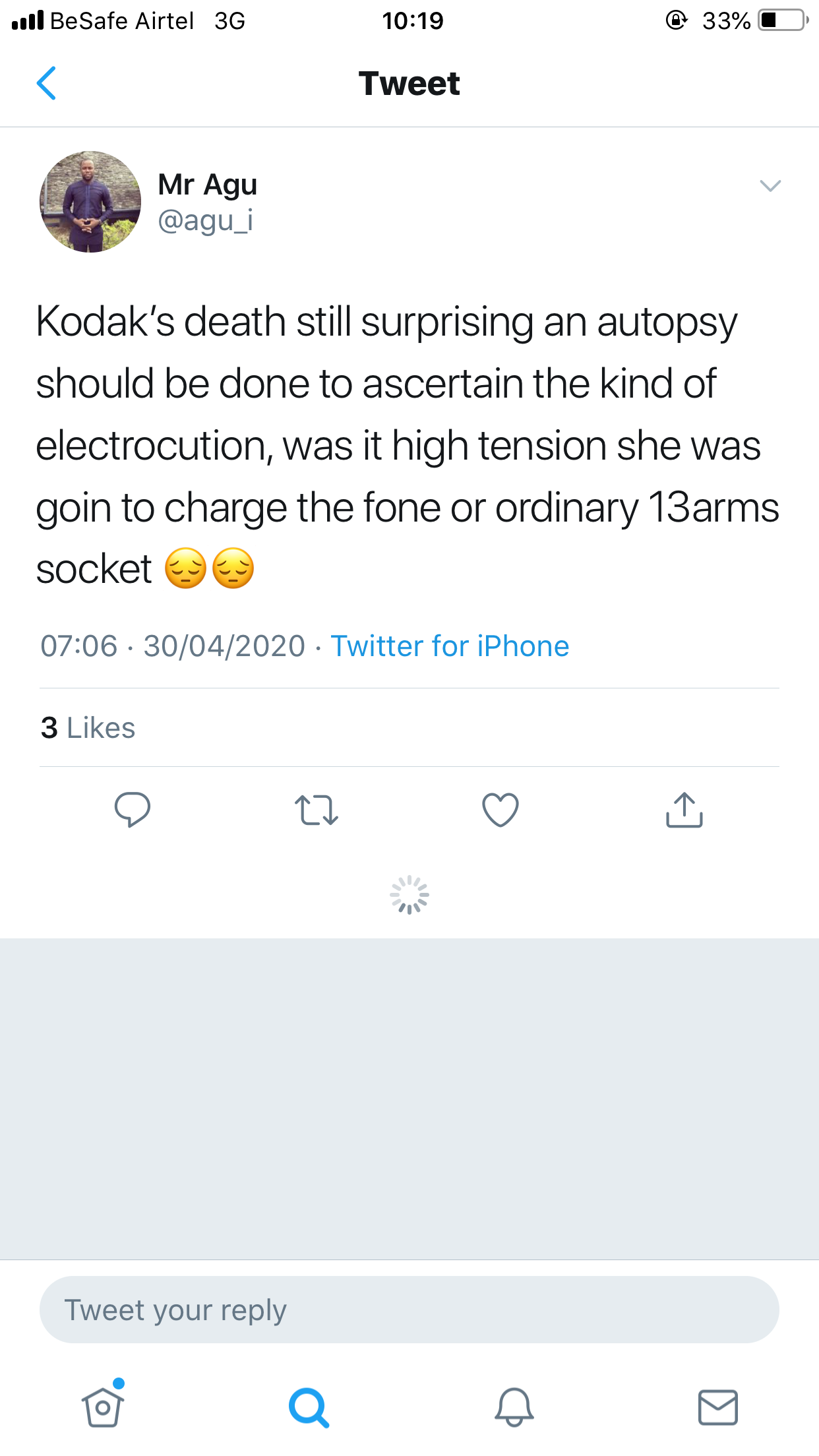Tap the @agu_i username handle

pyautogui.click(x=205, y=220)
